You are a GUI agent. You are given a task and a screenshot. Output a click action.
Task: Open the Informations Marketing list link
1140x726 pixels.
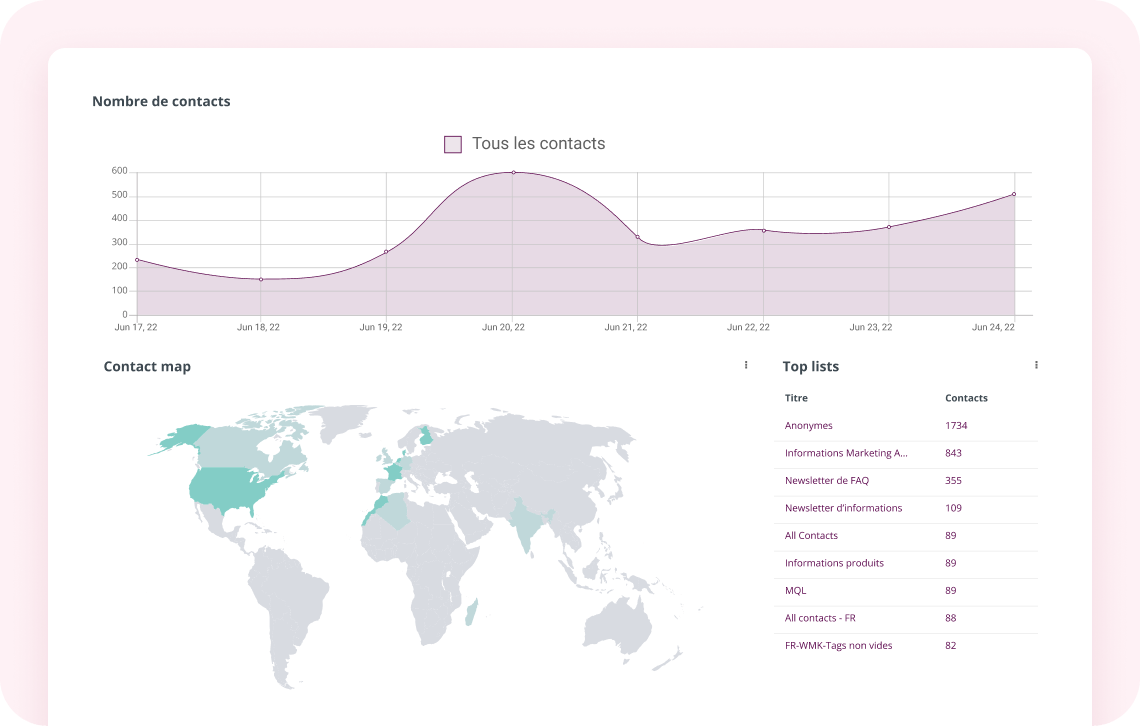(x=846, y=453)
